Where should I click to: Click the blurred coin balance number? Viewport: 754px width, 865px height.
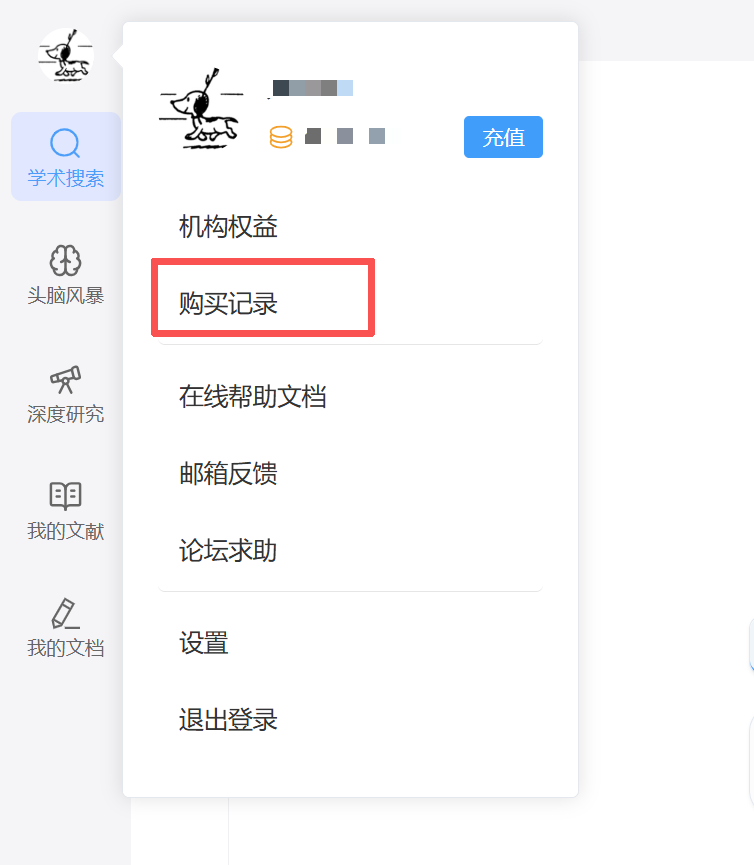pyautogui.click(x=345, y=136)
